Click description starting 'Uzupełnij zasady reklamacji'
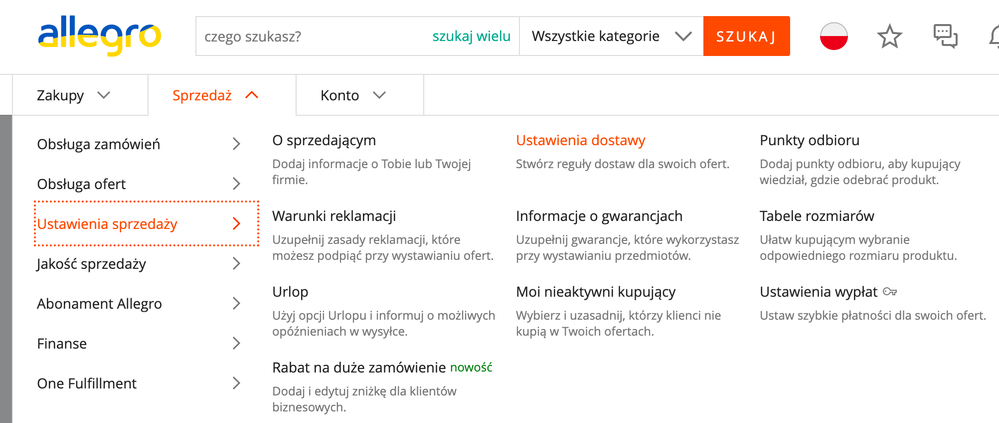Screen dimensions: 999x423 click(383, 248)
